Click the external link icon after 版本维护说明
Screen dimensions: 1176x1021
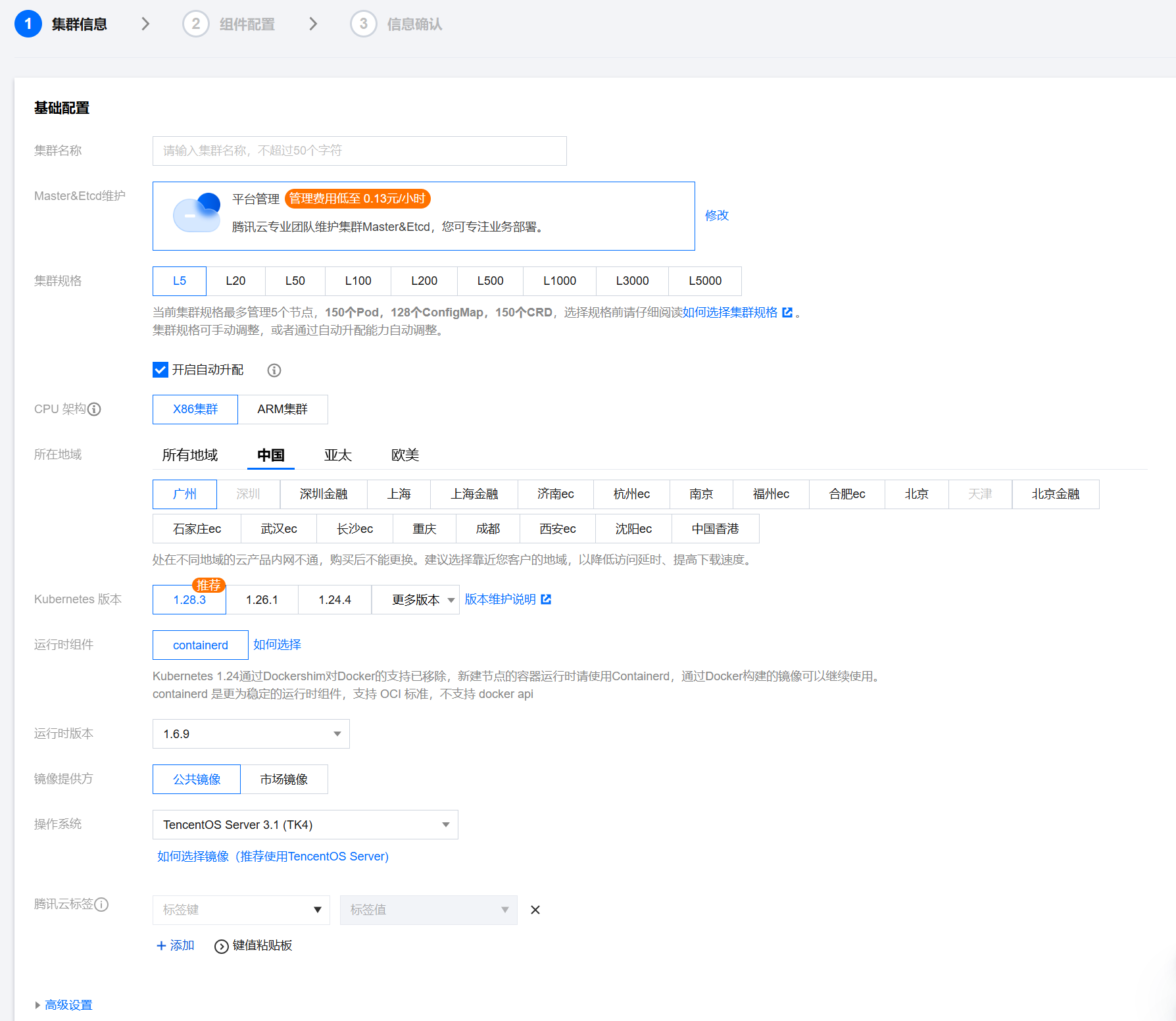[546, 599]
